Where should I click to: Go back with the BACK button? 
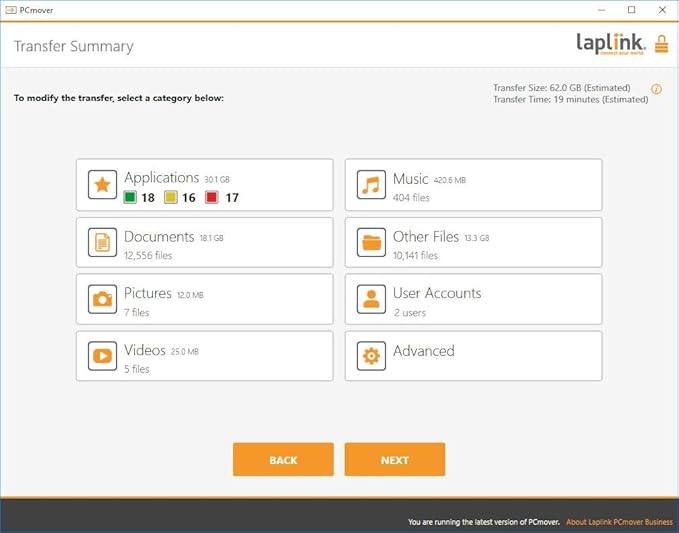pos(283,459)
